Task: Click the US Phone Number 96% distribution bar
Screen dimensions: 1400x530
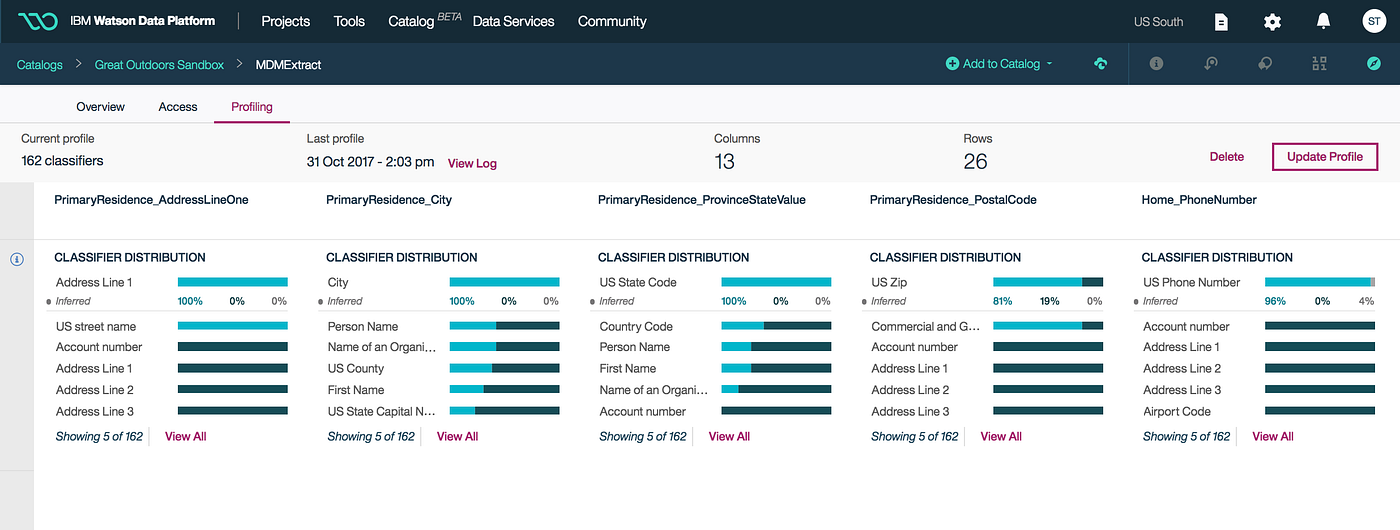Action: (x=1320, y=282)
